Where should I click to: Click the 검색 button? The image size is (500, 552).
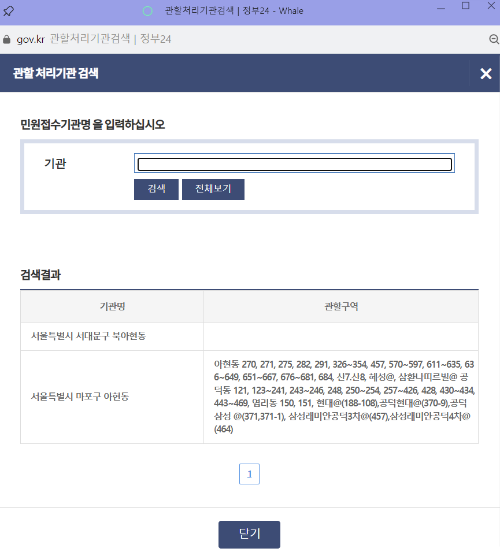(x=156, y=189)
